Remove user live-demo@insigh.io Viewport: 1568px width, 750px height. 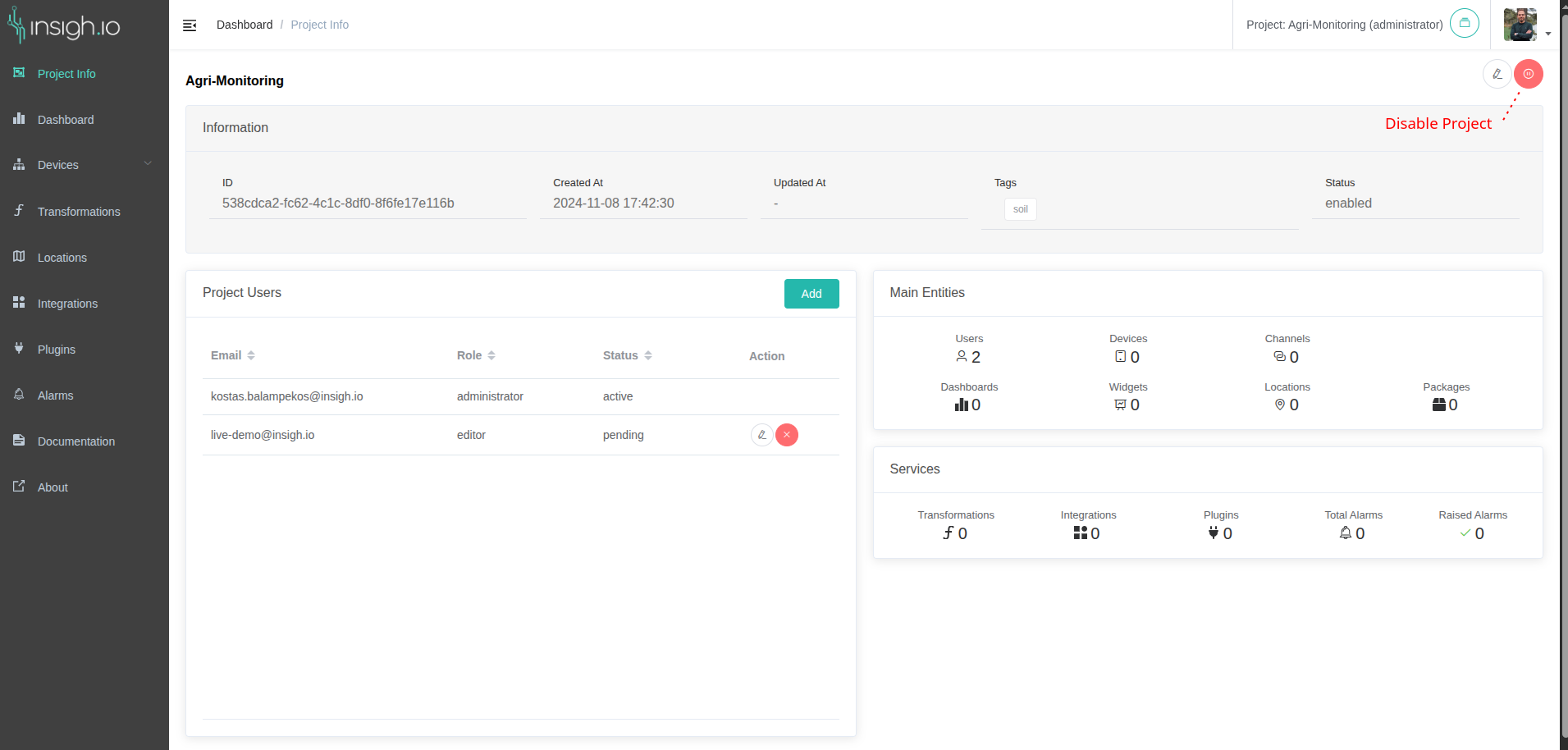(x=787, y=435)
